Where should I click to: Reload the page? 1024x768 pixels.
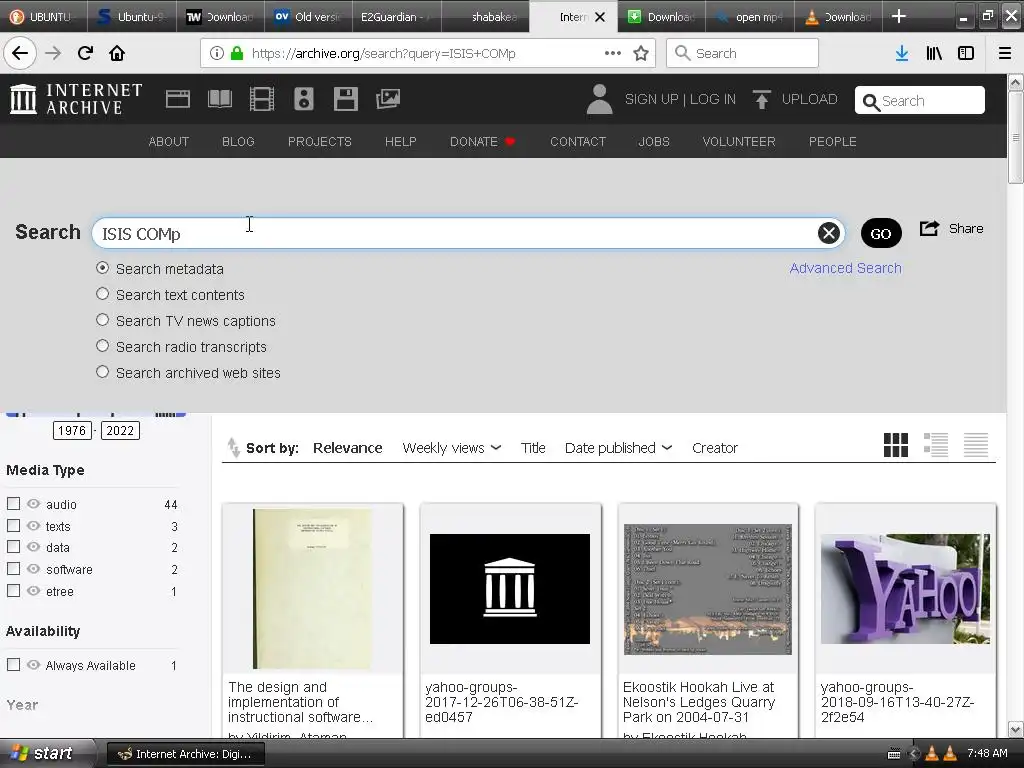click(x=85, y=53)
